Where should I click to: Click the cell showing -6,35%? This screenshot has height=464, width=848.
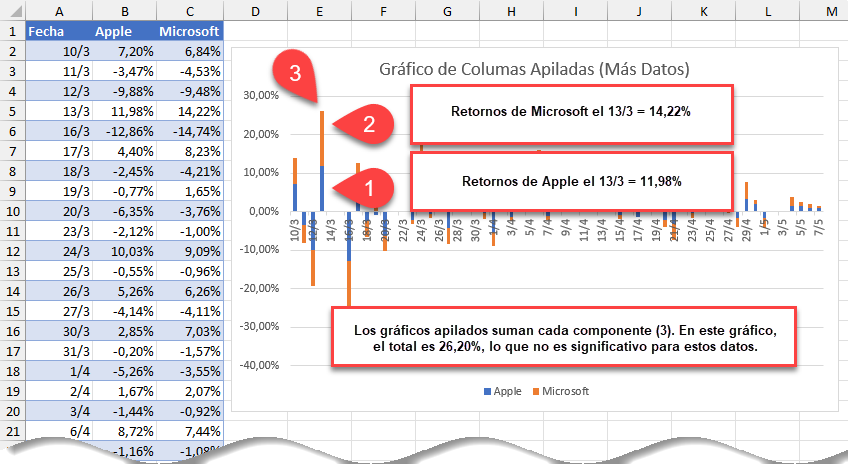click(x=124, y=211)
